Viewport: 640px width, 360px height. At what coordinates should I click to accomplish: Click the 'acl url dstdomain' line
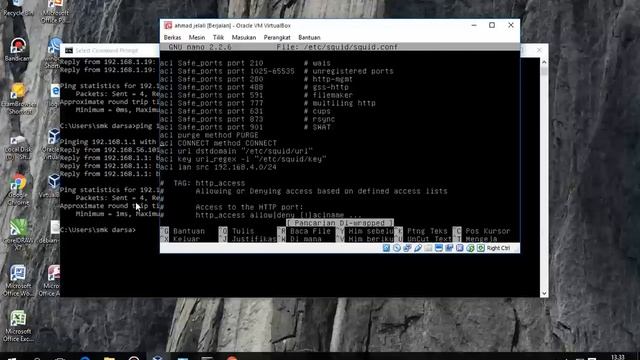click(x=236, y=151)
